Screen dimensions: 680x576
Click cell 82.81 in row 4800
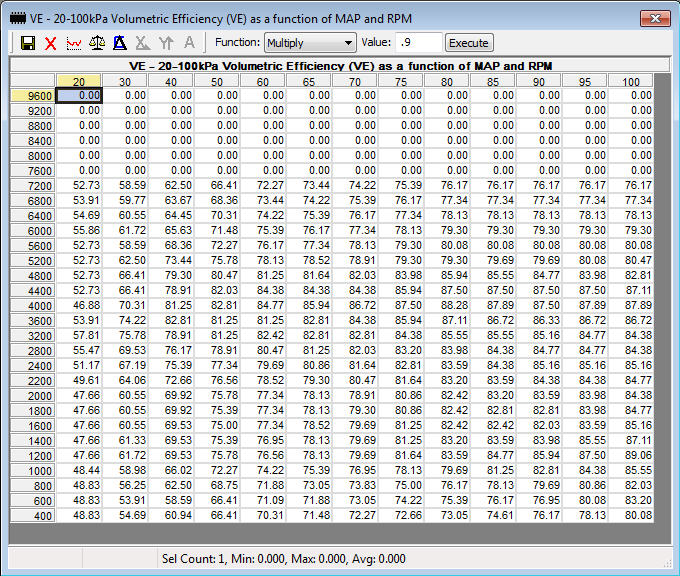(x=631, y=275)
